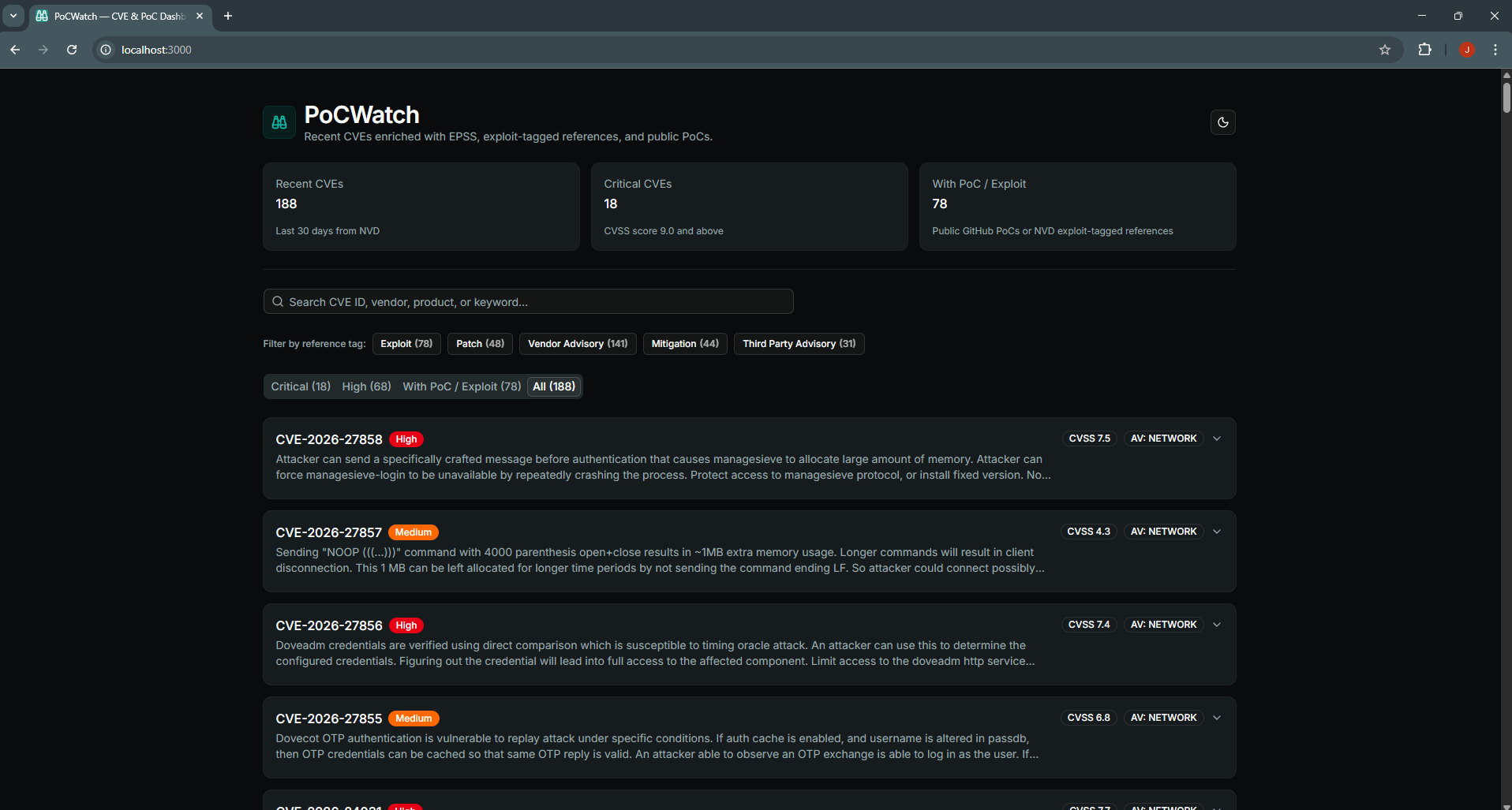Click the High badge on CVE-2026-27858
This screenshot has height=810, width=1512.
pos(406,439)
